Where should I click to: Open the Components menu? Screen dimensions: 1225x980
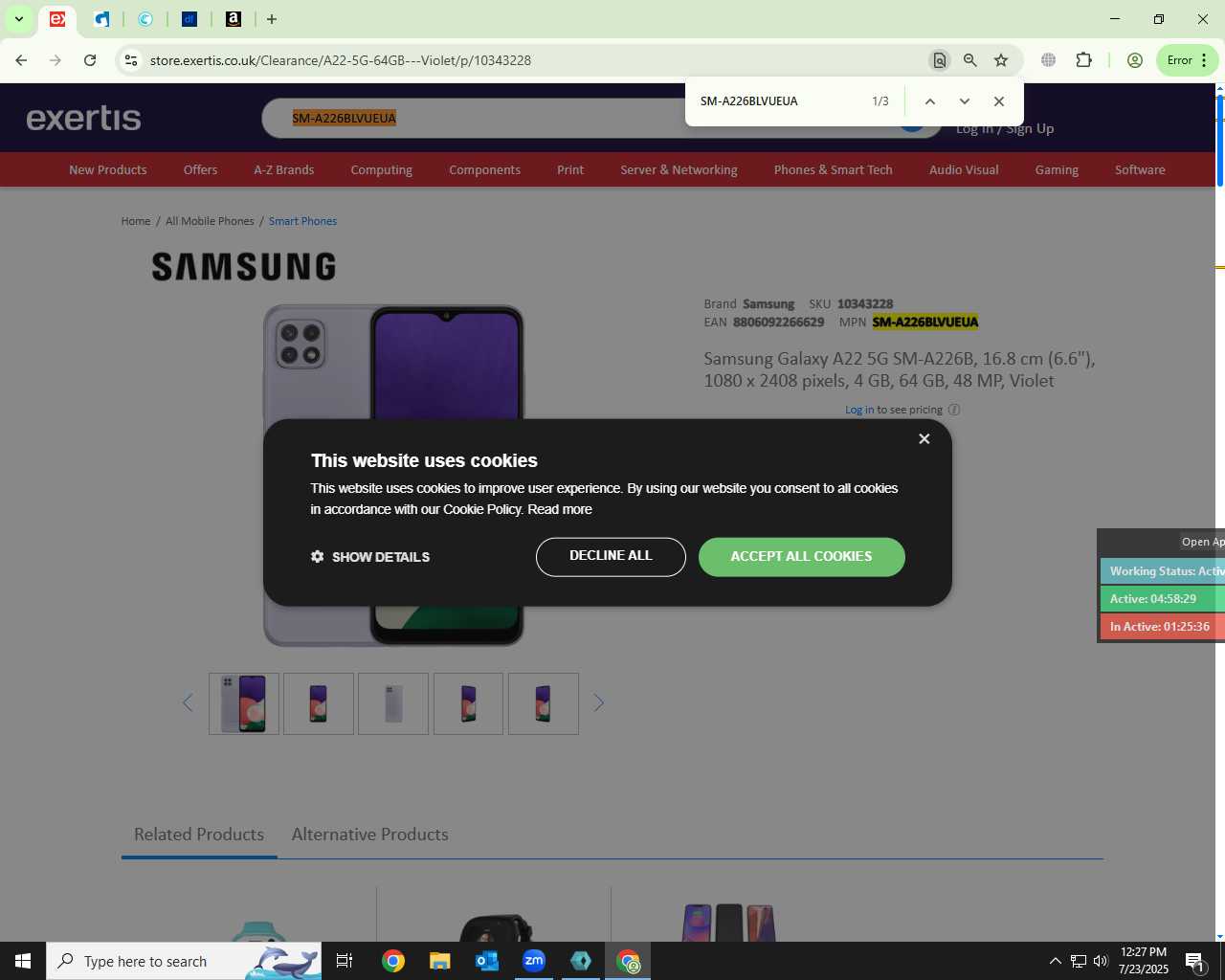pyautogui.click(x=484, y=170)
